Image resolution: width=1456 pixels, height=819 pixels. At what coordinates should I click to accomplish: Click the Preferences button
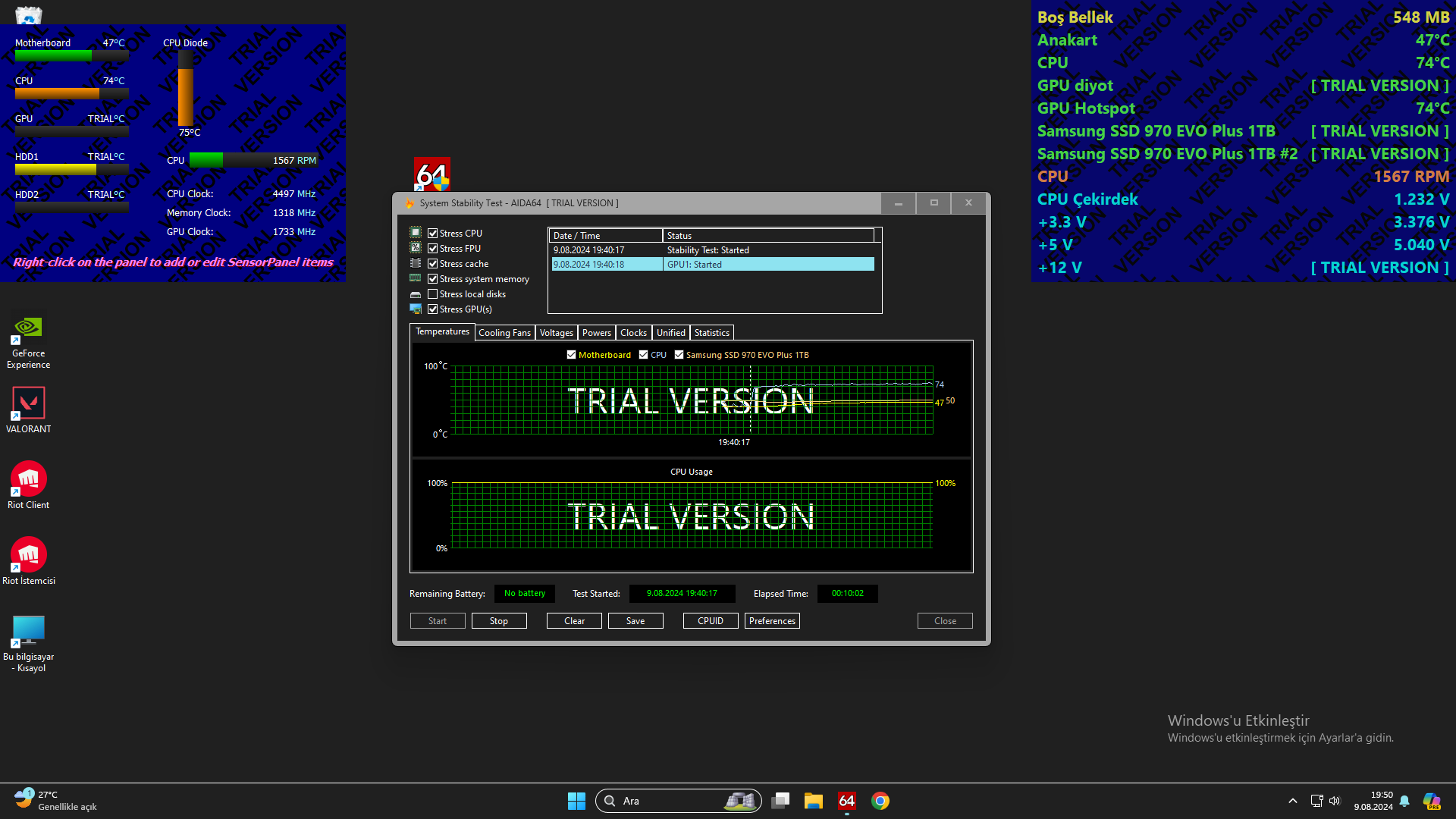[x=772, y=621]
